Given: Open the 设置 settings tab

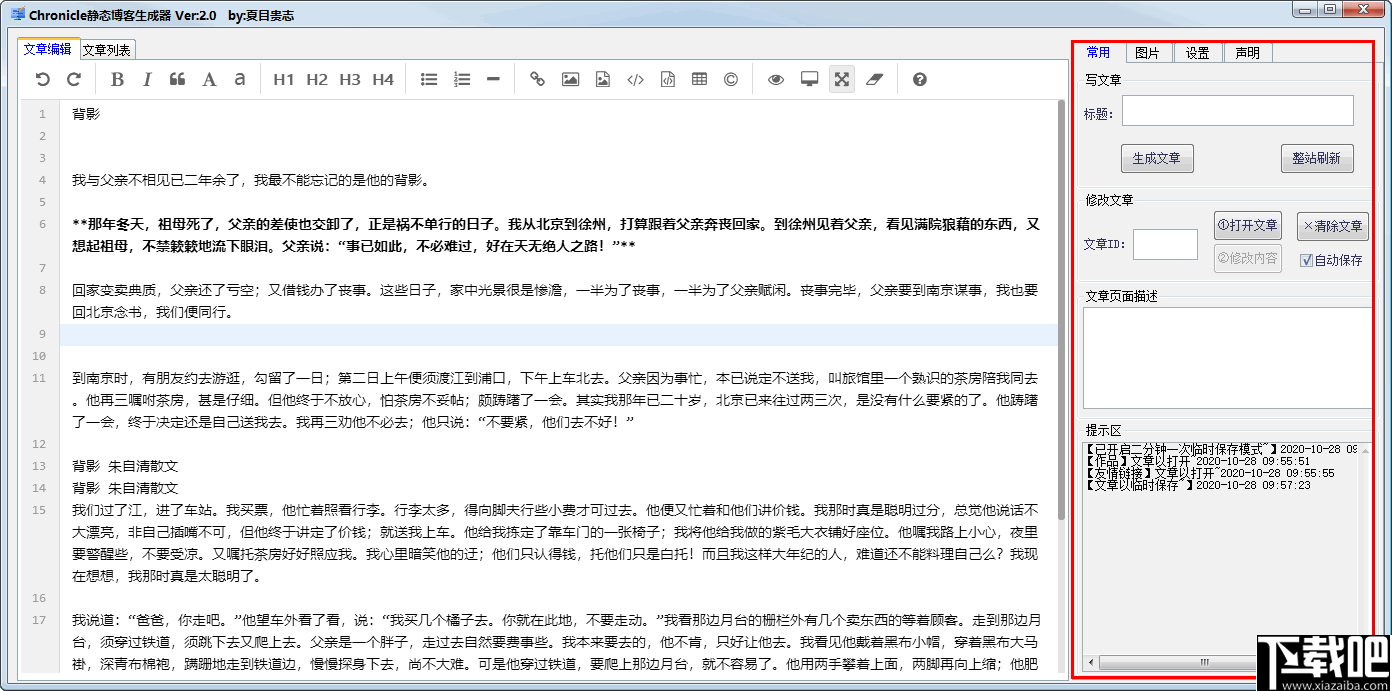Looking at the screenshot, I should [1197, 53].
